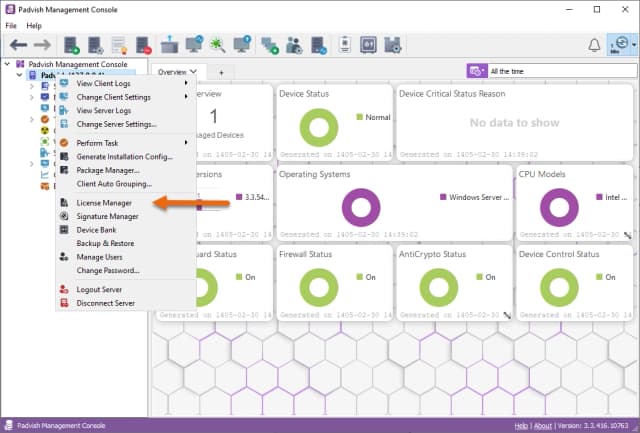The height and width of the screenshot is (433, 640).
Task: Choose Change Password menu entry
Action: pyautogui.click(x=126, y=271)
